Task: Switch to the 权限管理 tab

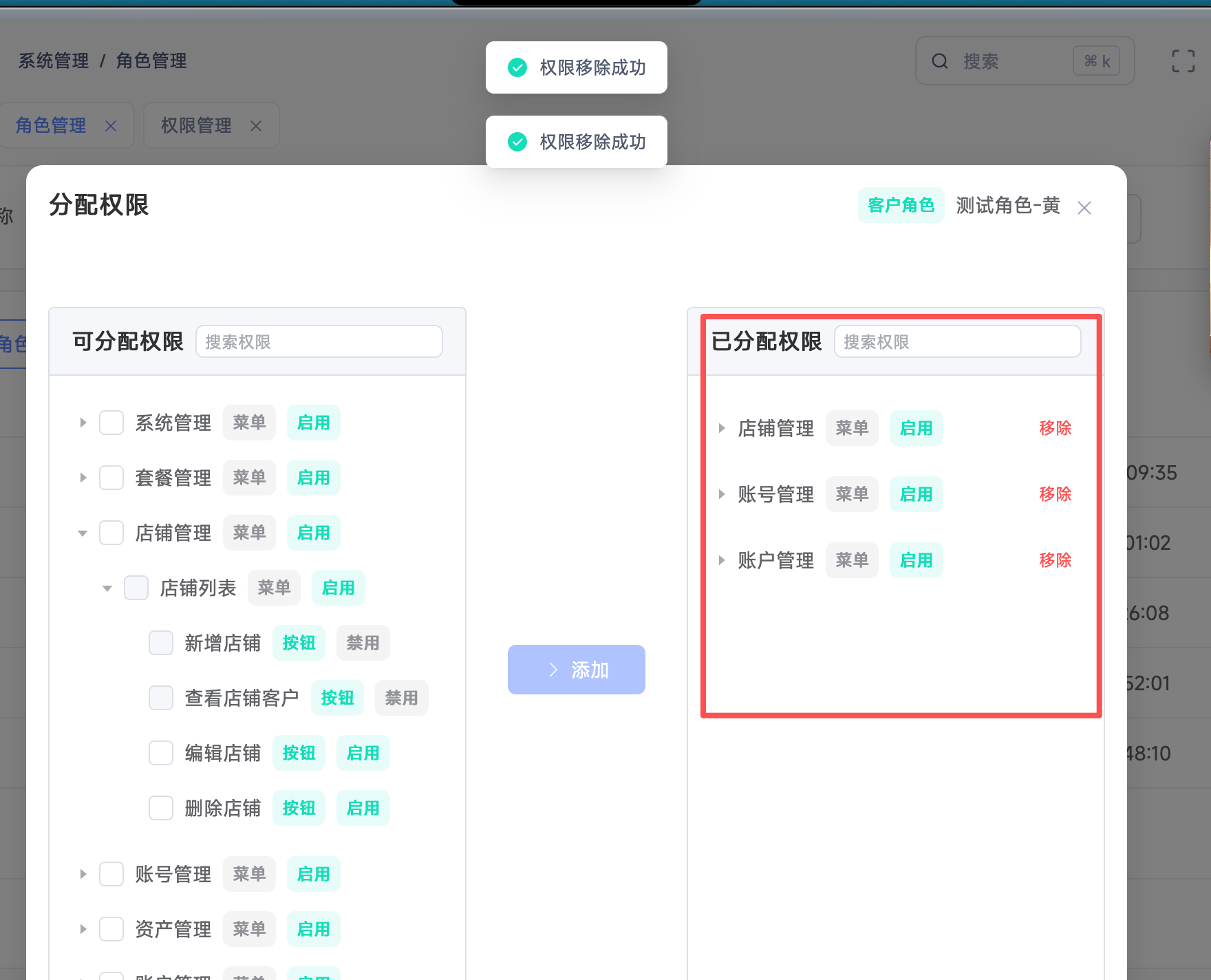Action: (196, 126)
